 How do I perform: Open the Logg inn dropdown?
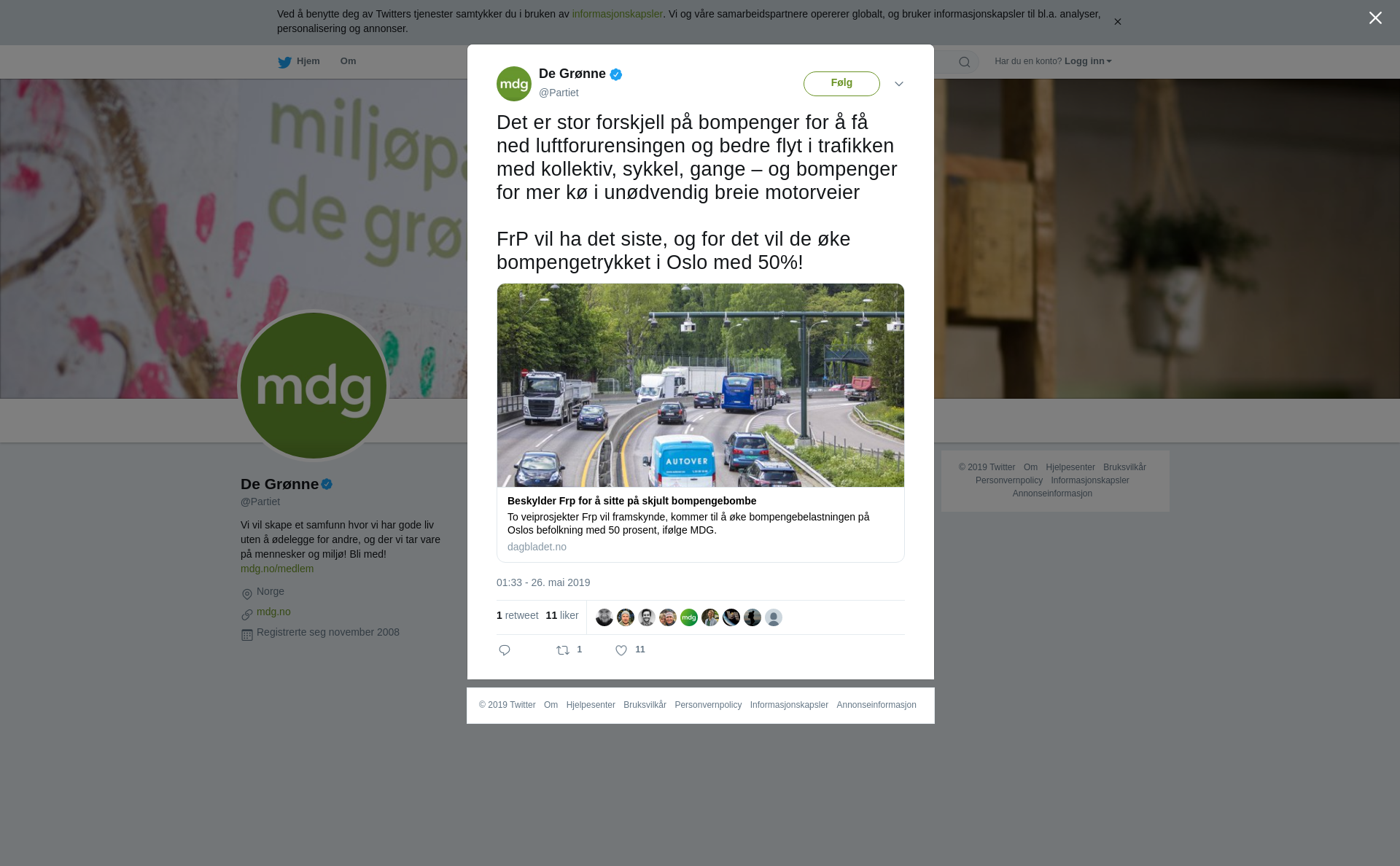click(1088, 61)
